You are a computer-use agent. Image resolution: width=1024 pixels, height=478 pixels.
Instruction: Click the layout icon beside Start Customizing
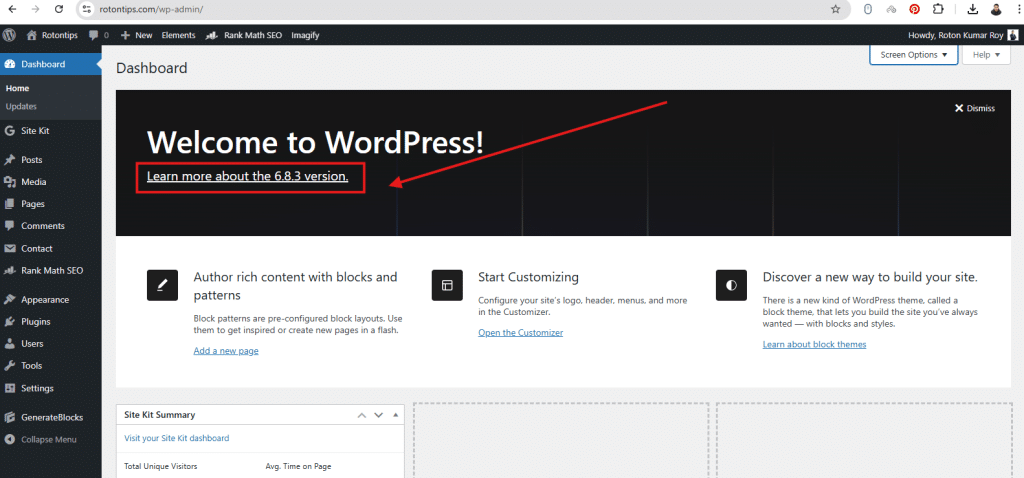(x=447, y=285)
